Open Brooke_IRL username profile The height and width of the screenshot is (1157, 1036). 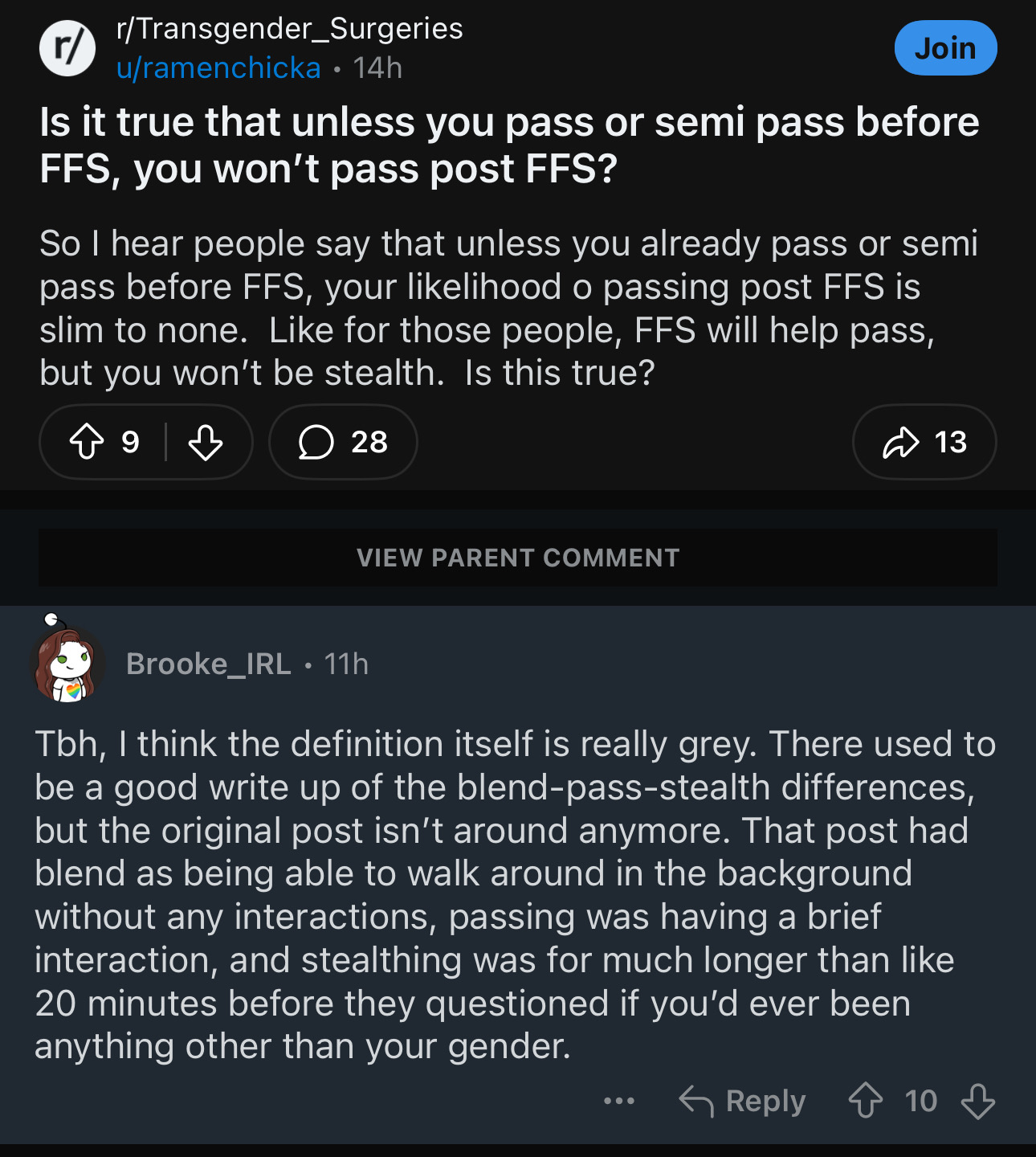tap(208, 664)
